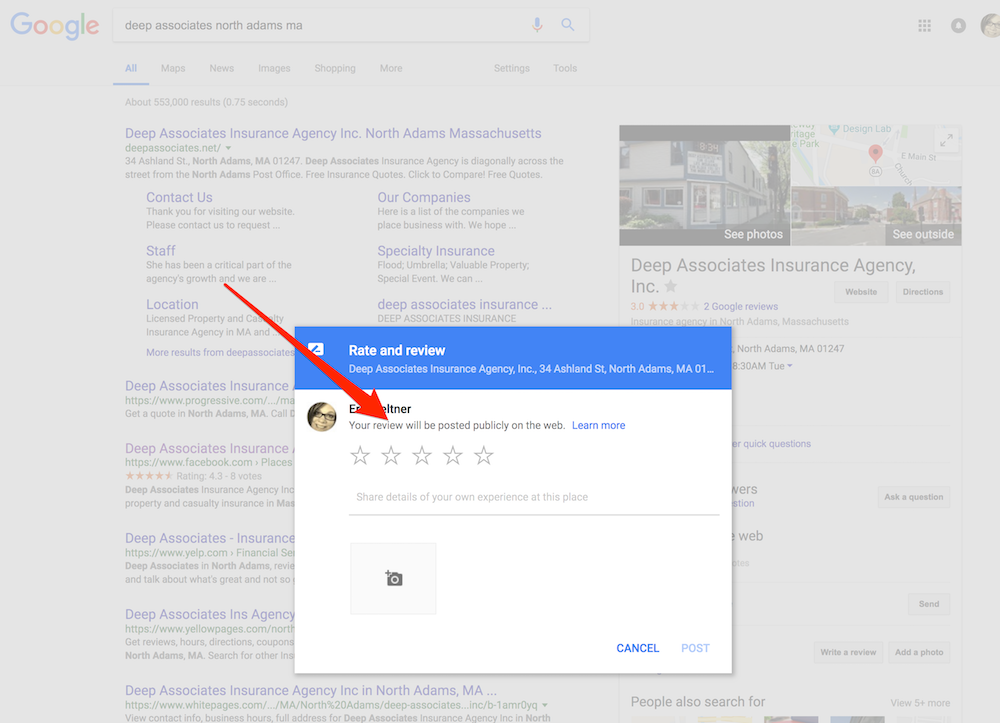
Task: Select the fifth rating star
Action: tap(483, 455)
